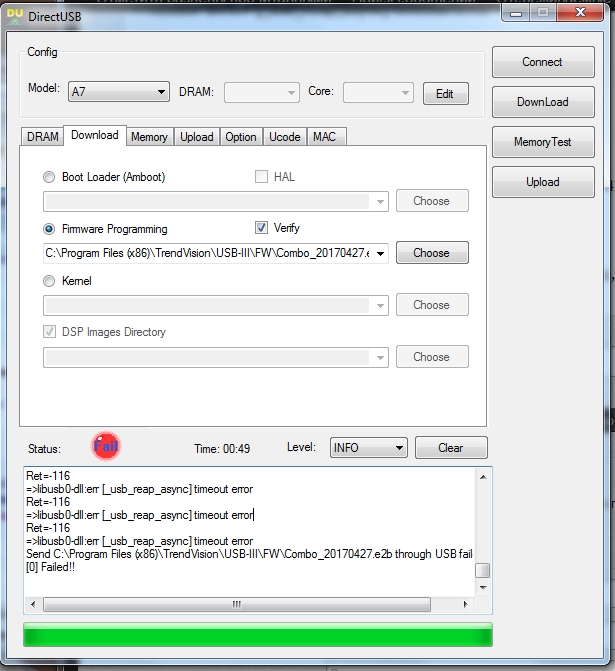Screen dimensions: 615x671
Task: Select the Firmware Programming radio button
Action: coord(49,229)
